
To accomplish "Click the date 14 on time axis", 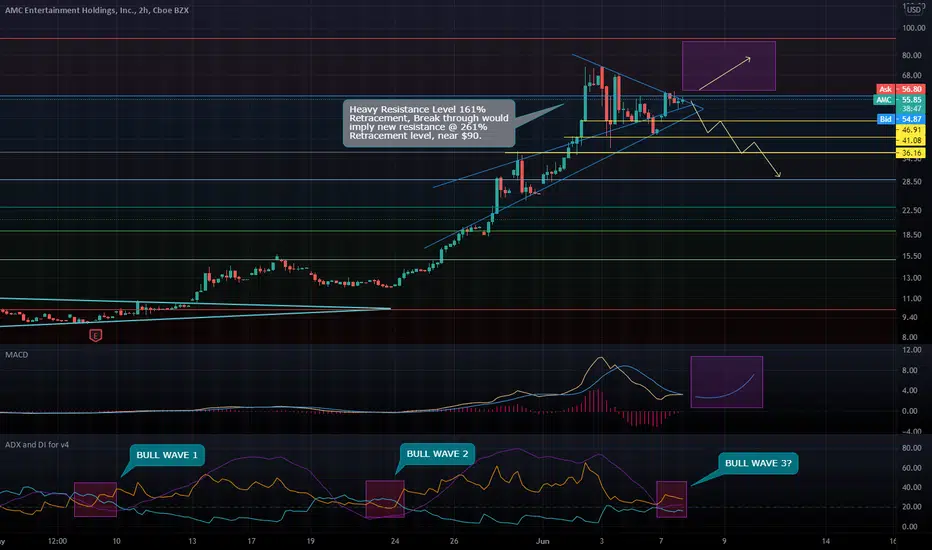I will click(826, 542).
